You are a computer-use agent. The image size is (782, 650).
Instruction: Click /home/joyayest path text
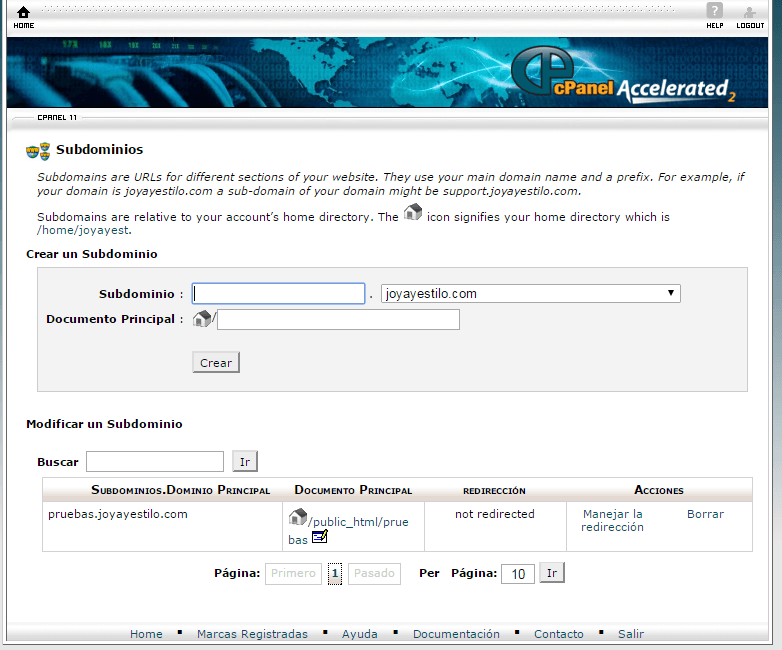83,230
